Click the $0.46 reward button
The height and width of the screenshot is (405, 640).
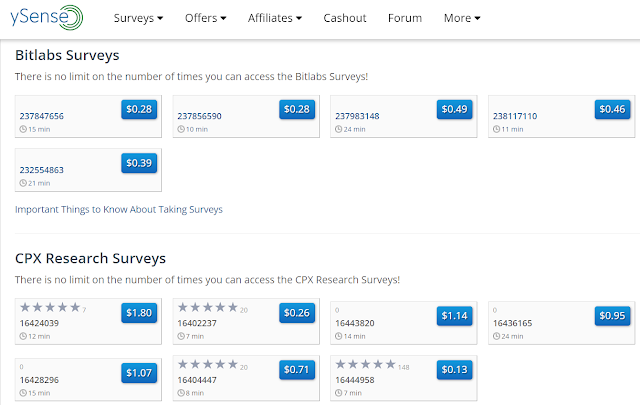[612, 109]
